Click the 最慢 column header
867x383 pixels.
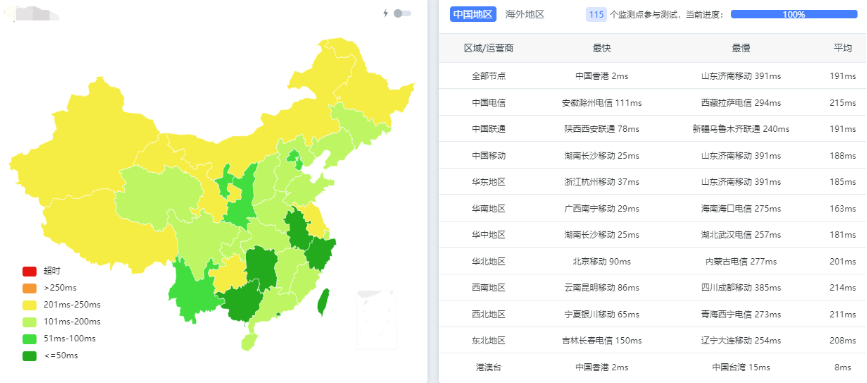pyautogui.click(x=741, y=48)
